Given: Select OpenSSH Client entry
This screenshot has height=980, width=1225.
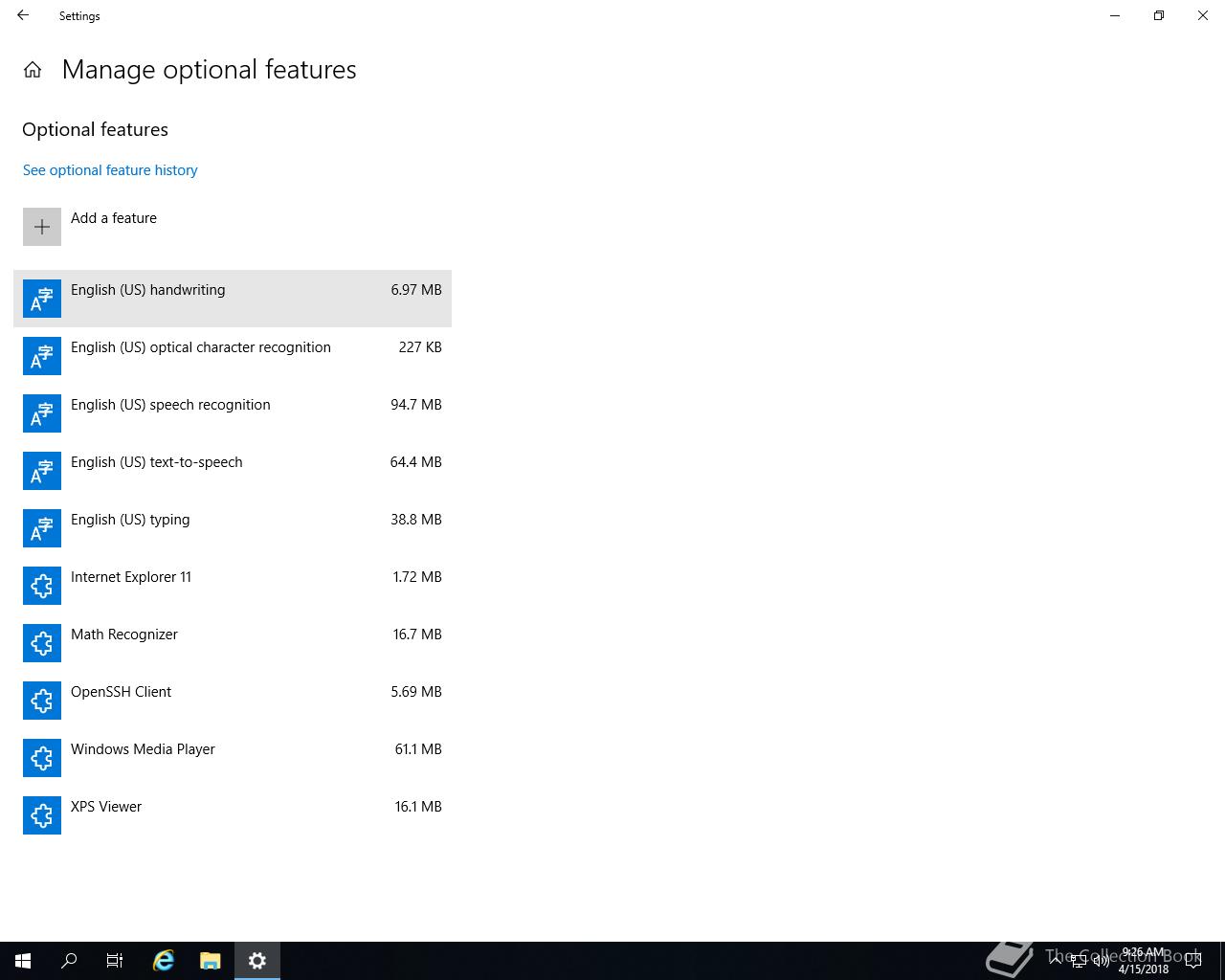Looking at the screenshot, I should point(233,701).
